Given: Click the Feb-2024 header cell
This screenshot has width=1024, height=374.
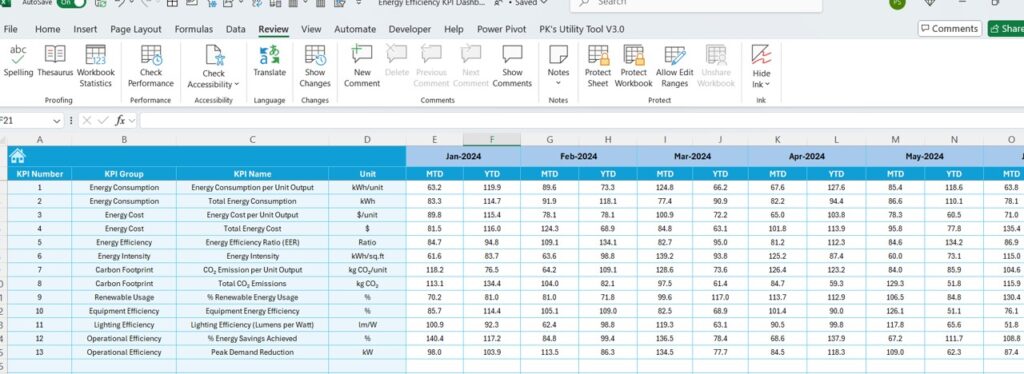Looking at the screenshot, I should [x=578, y=156].
